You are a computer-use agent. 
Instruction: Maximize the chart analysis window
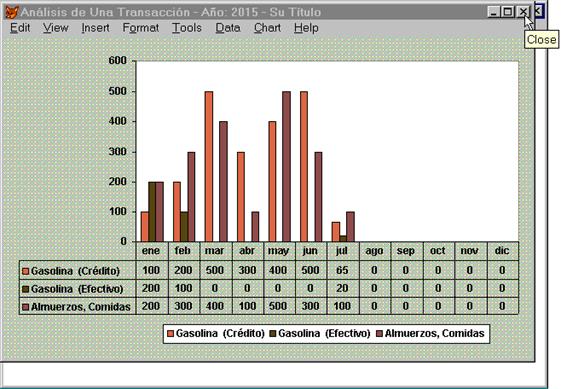click(507, 12)
